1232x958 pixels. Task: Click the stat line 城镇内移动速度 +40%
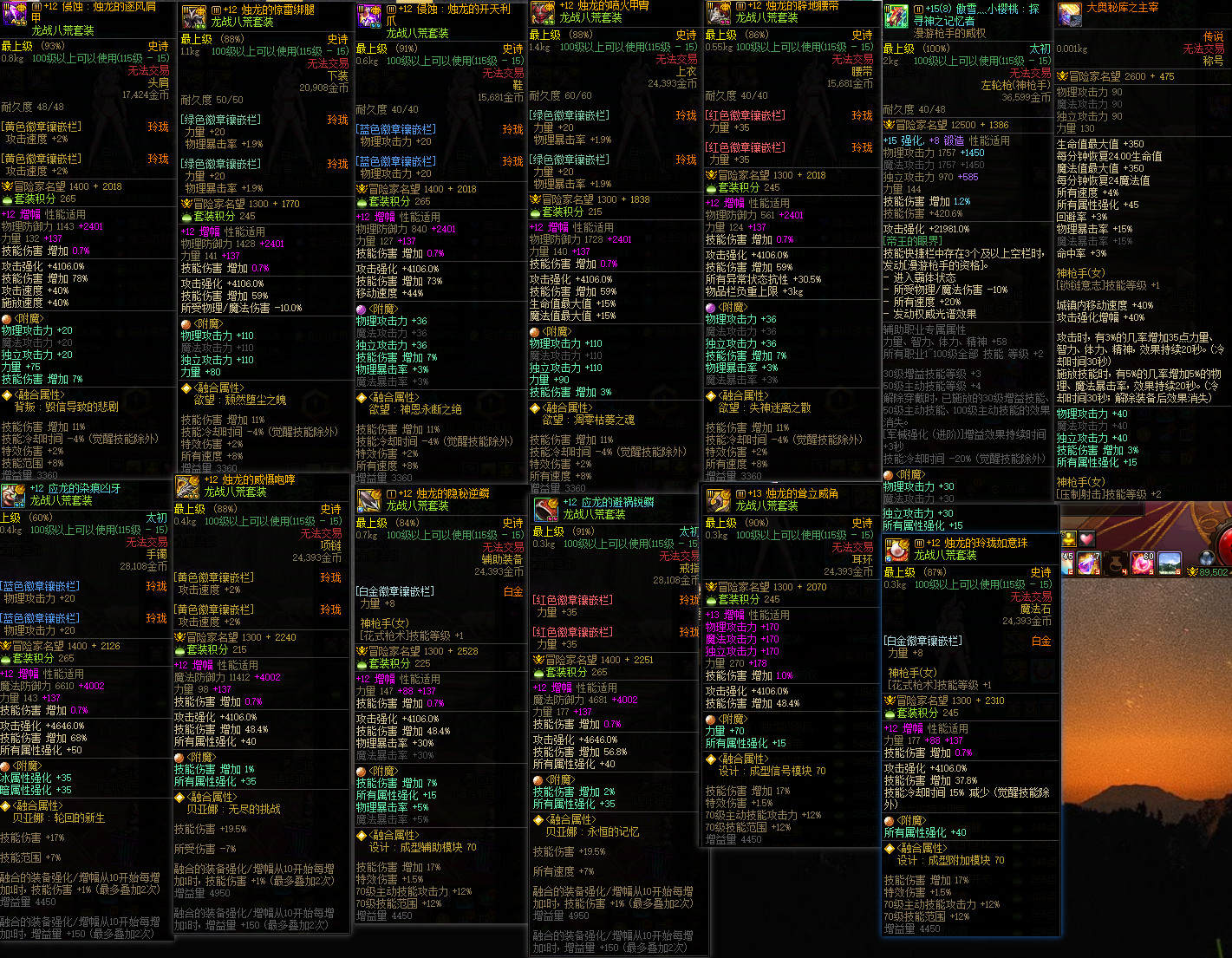[1105, 305]
